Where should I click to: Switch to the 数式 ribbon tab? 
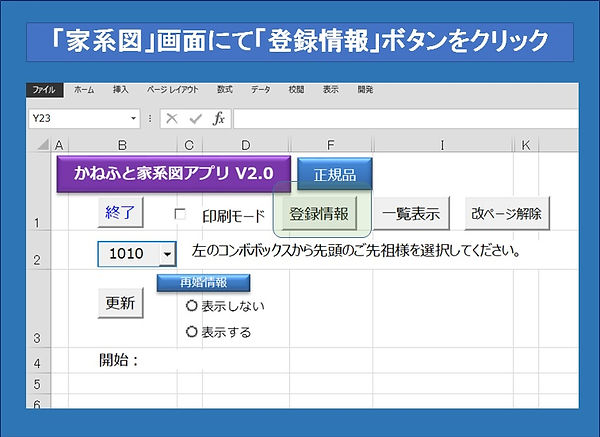click(225, 90)
